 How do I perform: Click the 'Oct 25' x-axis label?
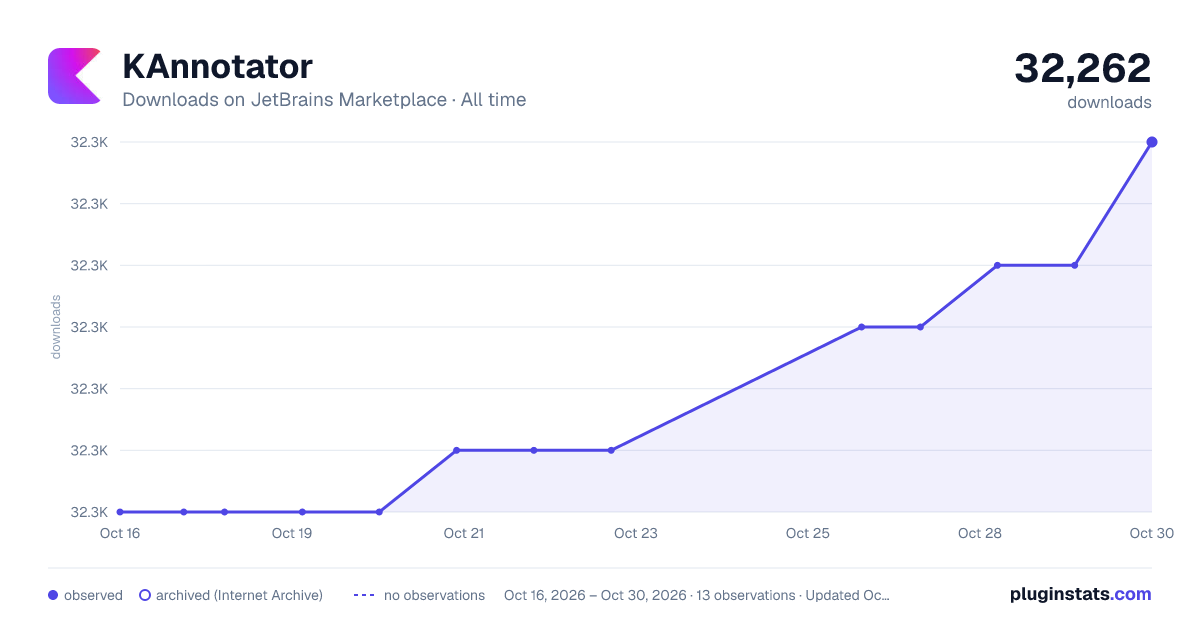[x=808, y=533]
